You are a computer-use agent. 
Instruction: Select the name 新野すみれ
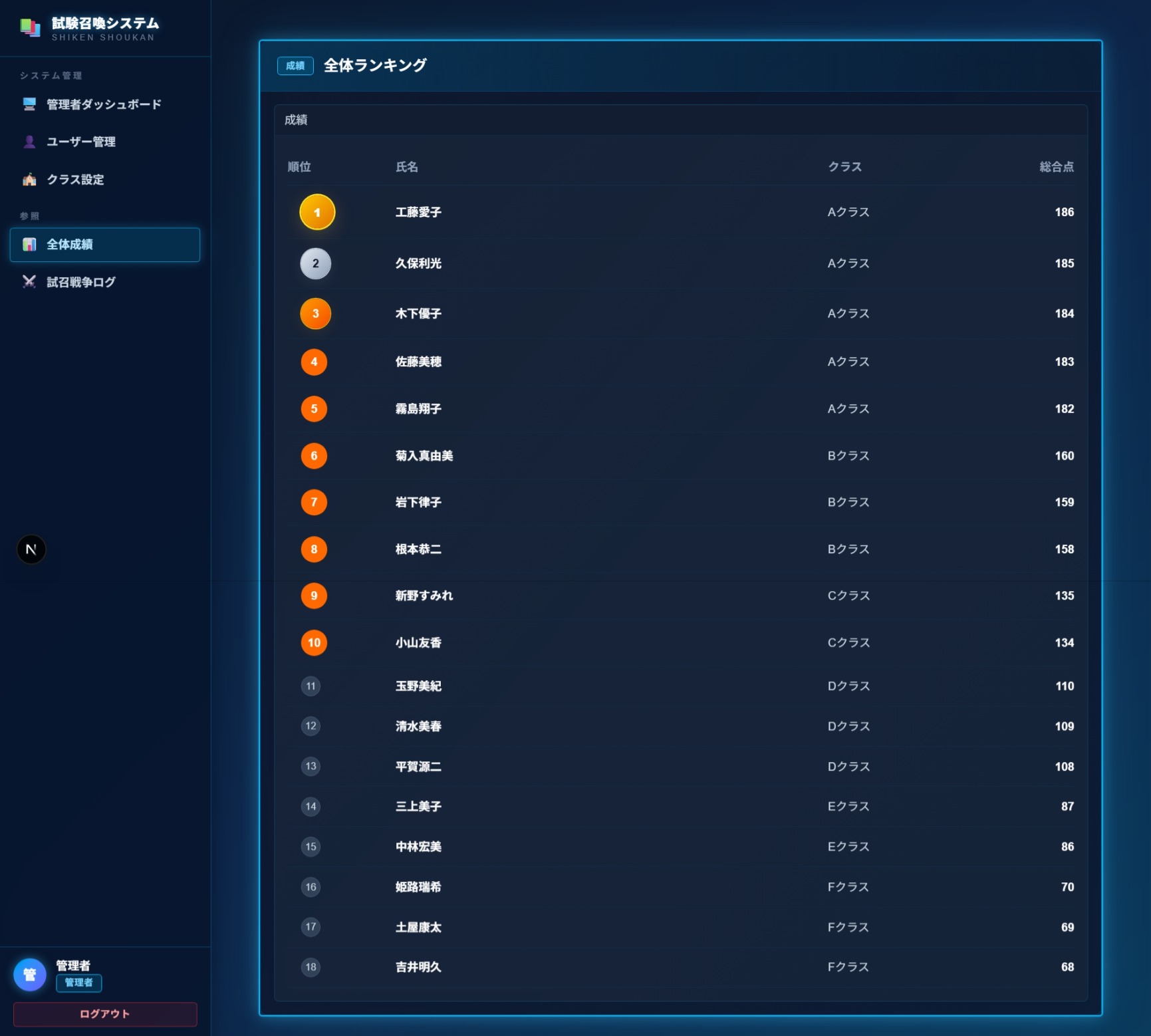coord(424,596)
